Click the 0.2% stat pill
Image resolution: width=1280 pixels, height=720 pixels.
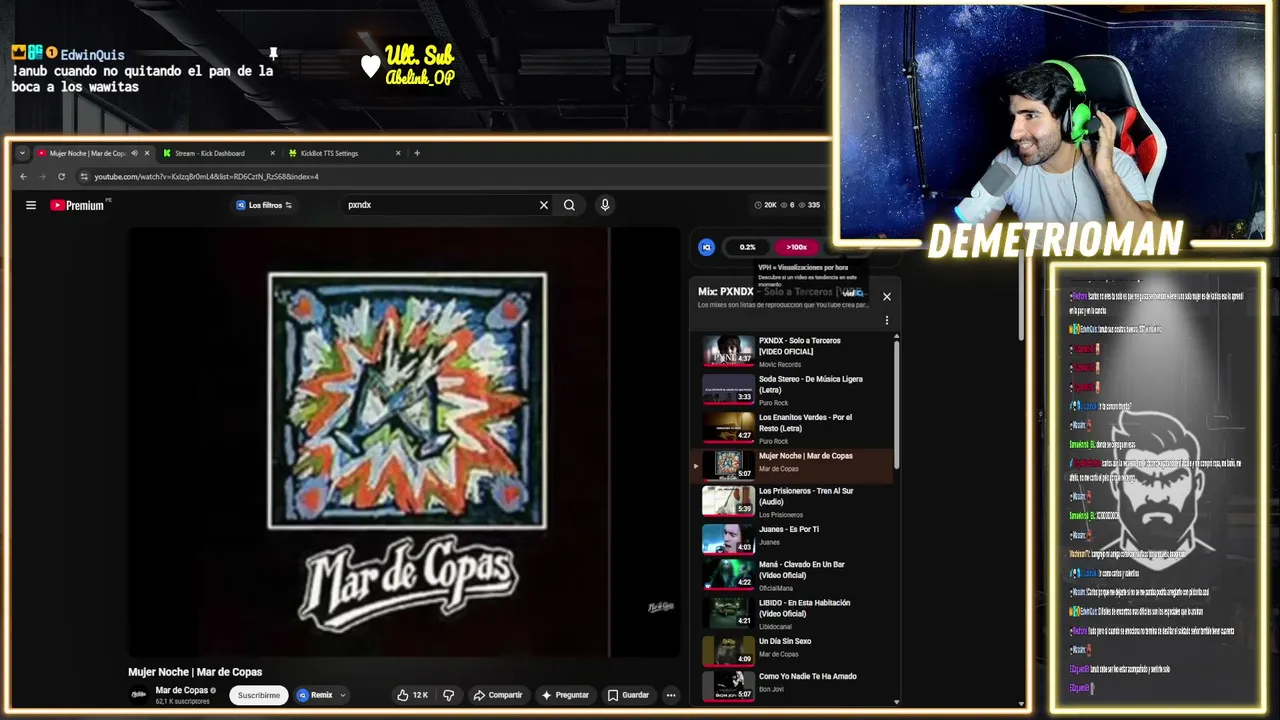(748, 247)
